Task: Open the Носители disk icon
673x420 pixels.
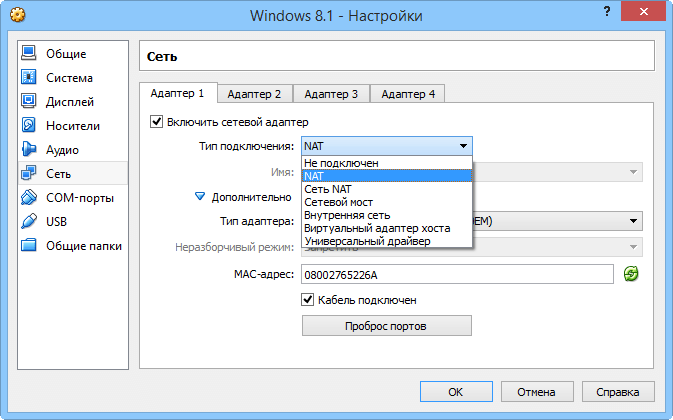Action: [29, 125]
